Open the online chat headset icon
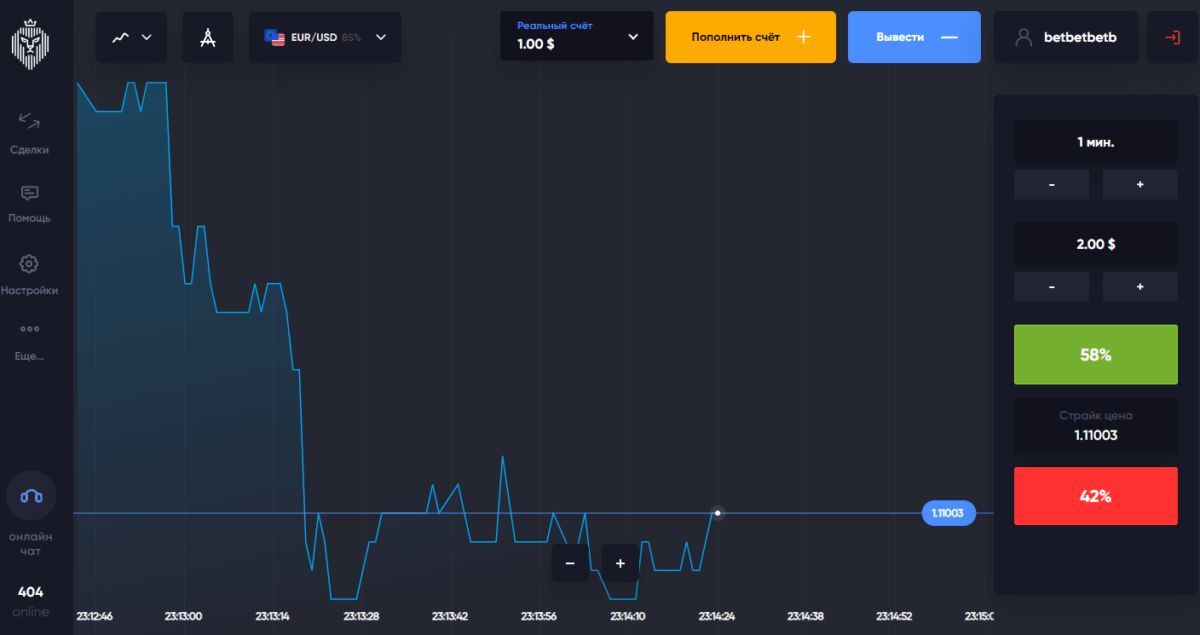This screenshot has height=635, width=1200. point(30,495)
